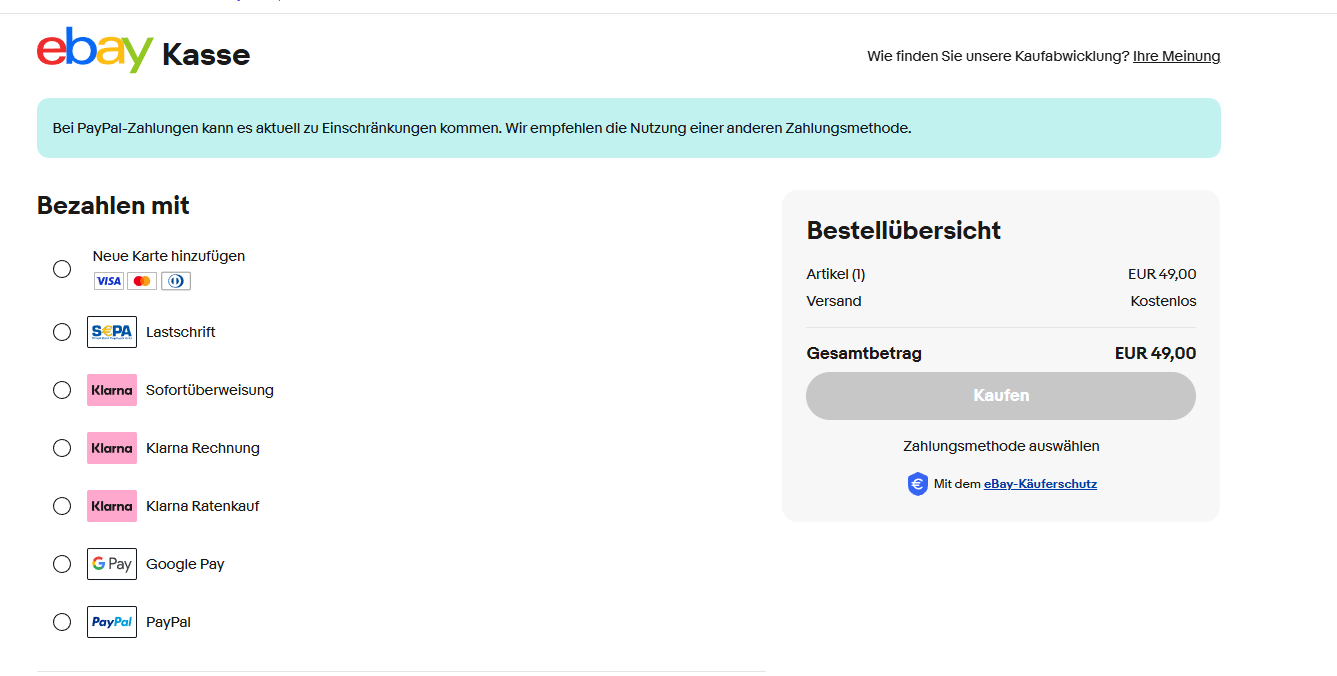This screenshot has height=676, width=1337.
Task: Click the Bezahlen mit heading
Action: click(113, 205)
